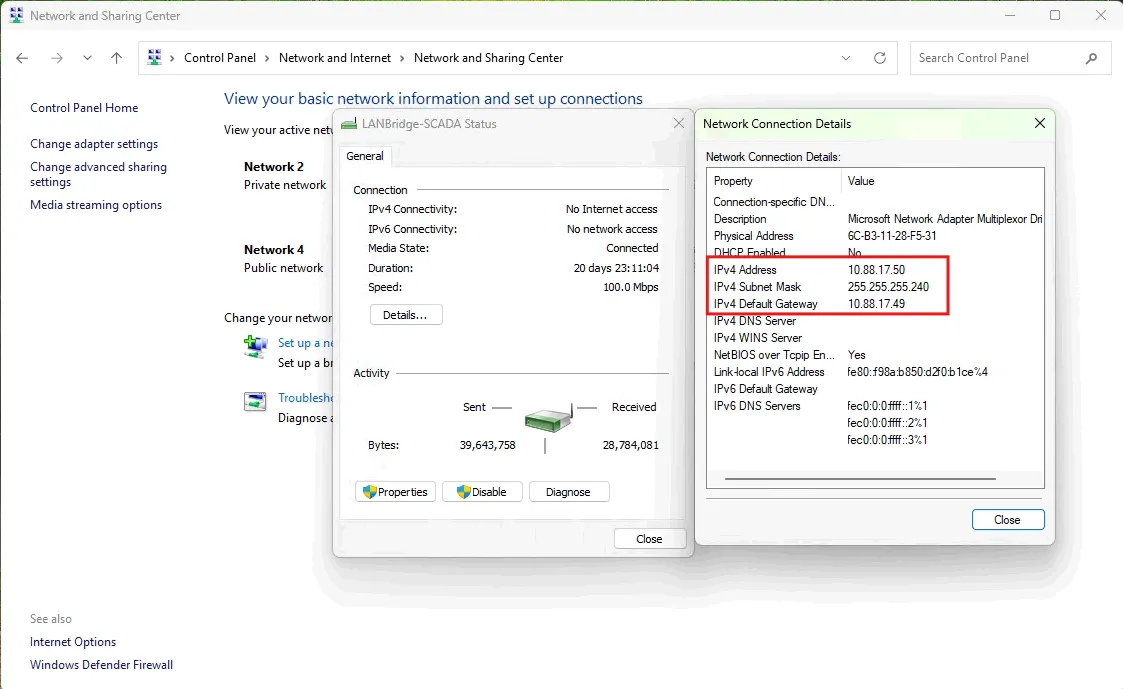The height and width of the screenshot is (689, 1123).
Task: Refresh the Network and Sharing Center
Action: 880,58
